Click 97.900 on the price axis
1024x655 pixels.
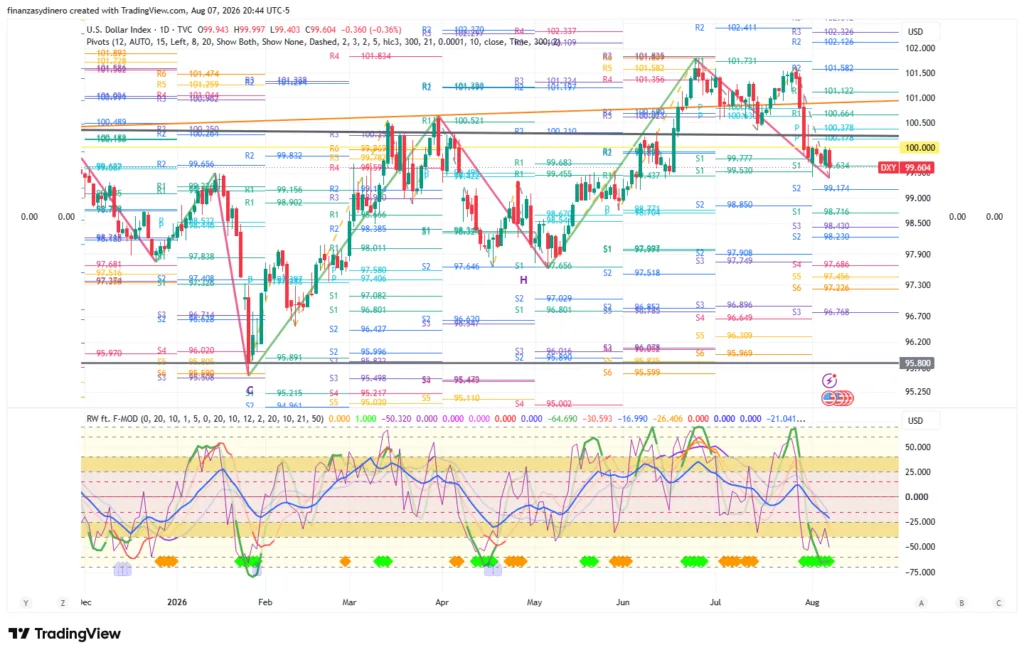coord(918,254)
